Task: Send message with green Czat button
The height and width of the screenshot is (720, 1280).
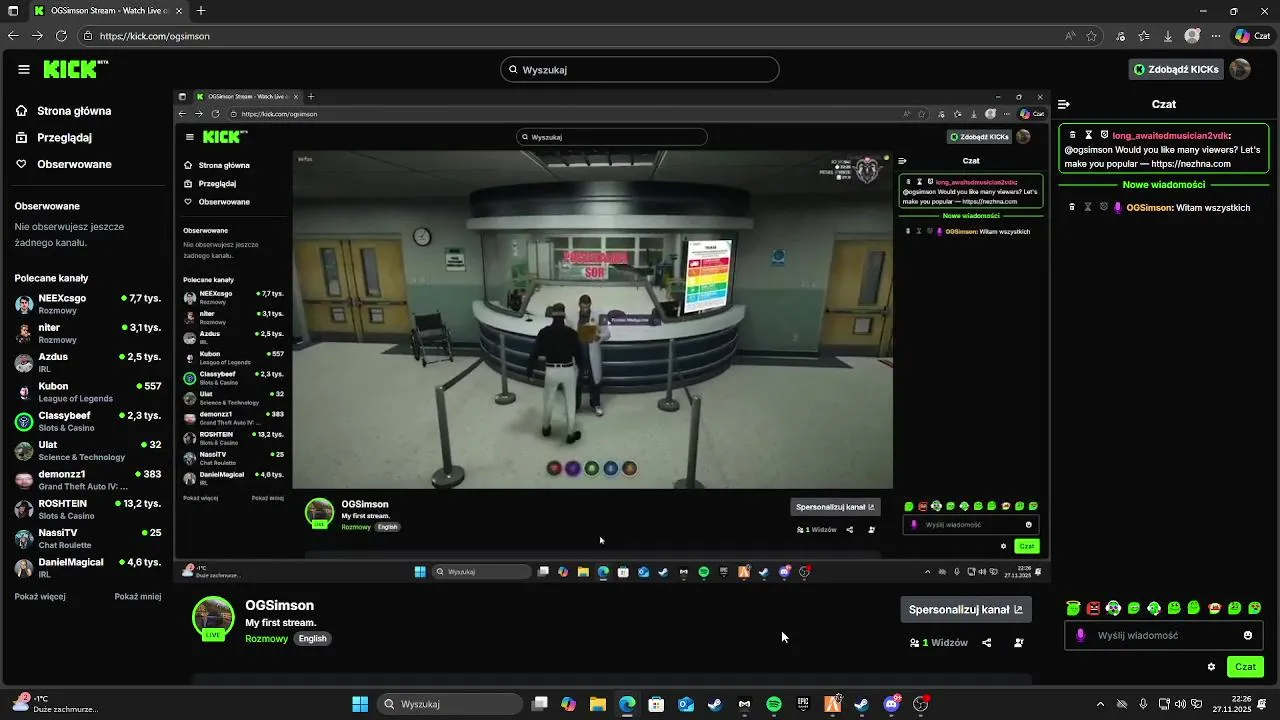Action: pos(1245,667)
